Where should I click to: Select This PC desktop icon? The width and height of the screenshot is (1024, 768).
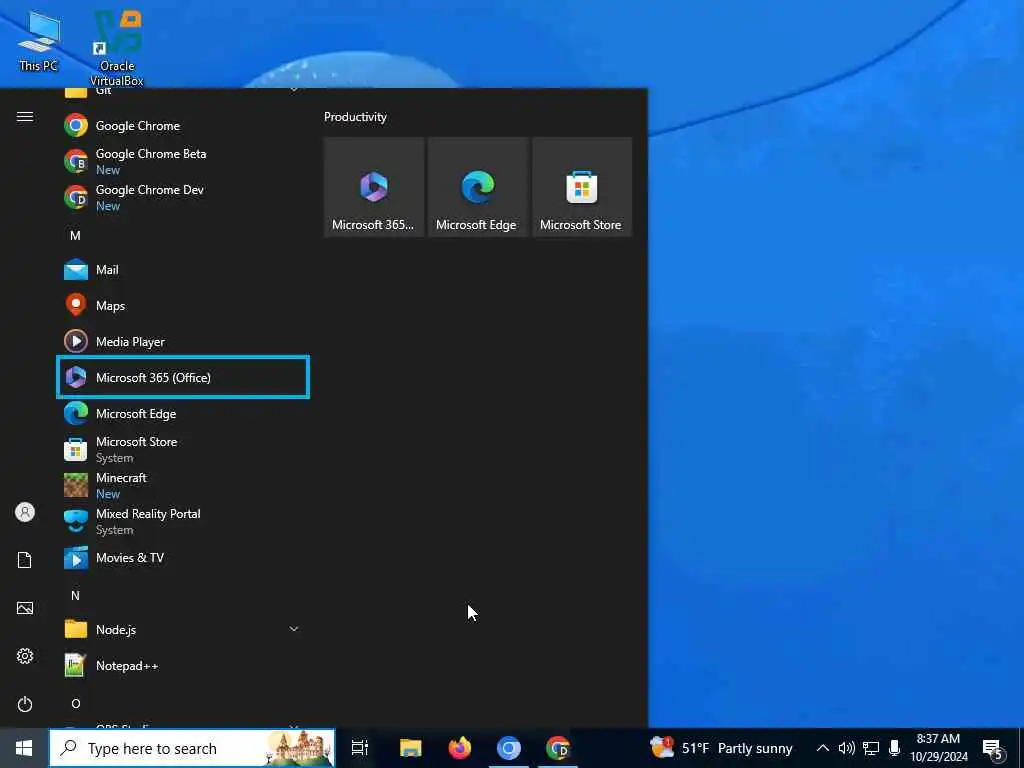(39, 41)
